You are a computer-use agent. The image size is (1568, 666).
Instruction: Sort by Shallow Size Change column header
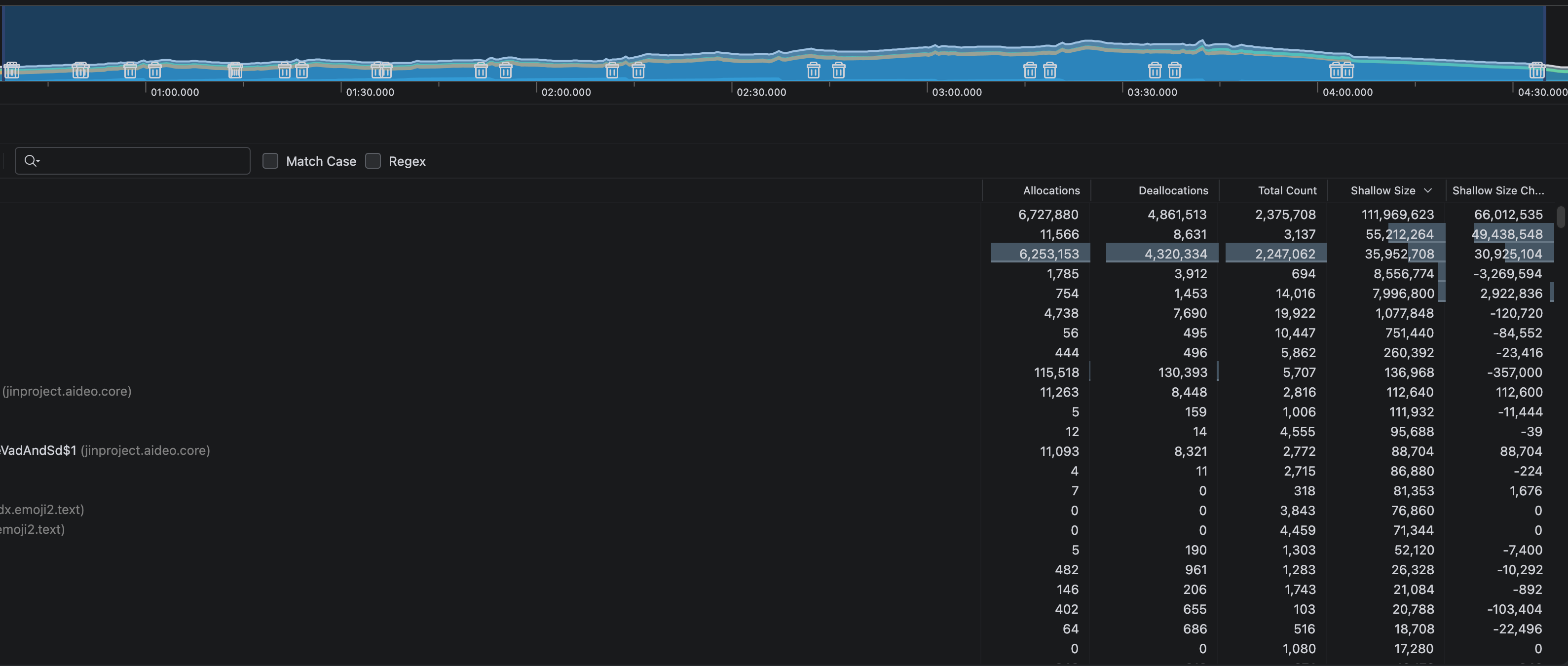pyautogui.click(x=1497, y=190)
